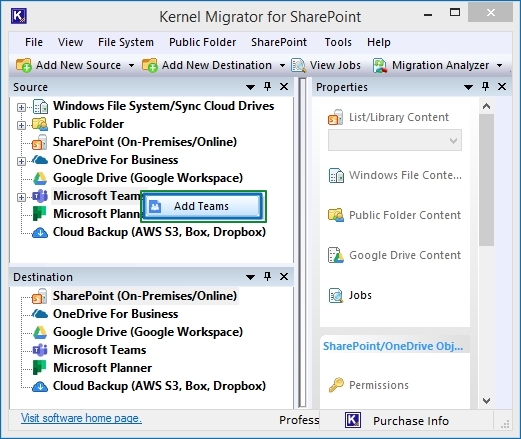The width and height of the screenshot is (521, 439).
Task: Select Cloud Backup (AWS S3, Box, Dropbox) source label
Action: 159,232
